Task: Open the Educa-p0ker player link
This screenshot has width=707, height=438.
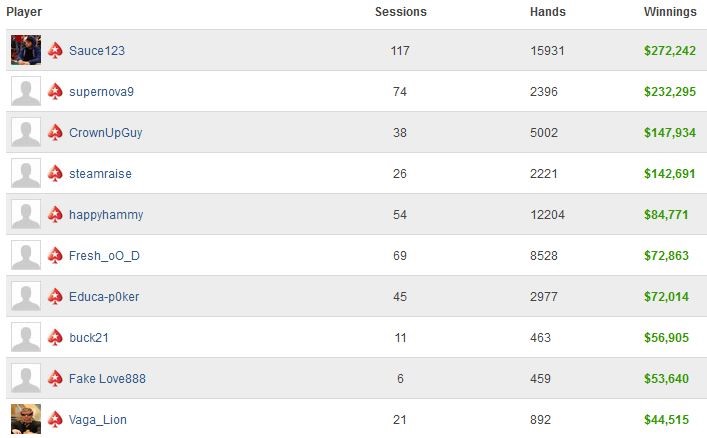Action: [x=104, y=297]
